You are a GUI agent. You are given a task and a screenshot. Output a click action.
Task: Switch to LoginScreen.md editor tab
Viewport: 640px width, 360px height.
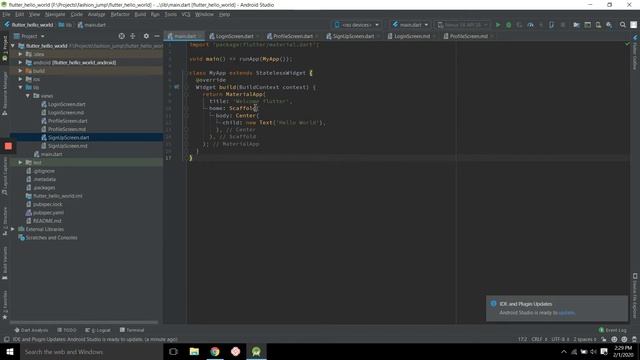point(411,36)
